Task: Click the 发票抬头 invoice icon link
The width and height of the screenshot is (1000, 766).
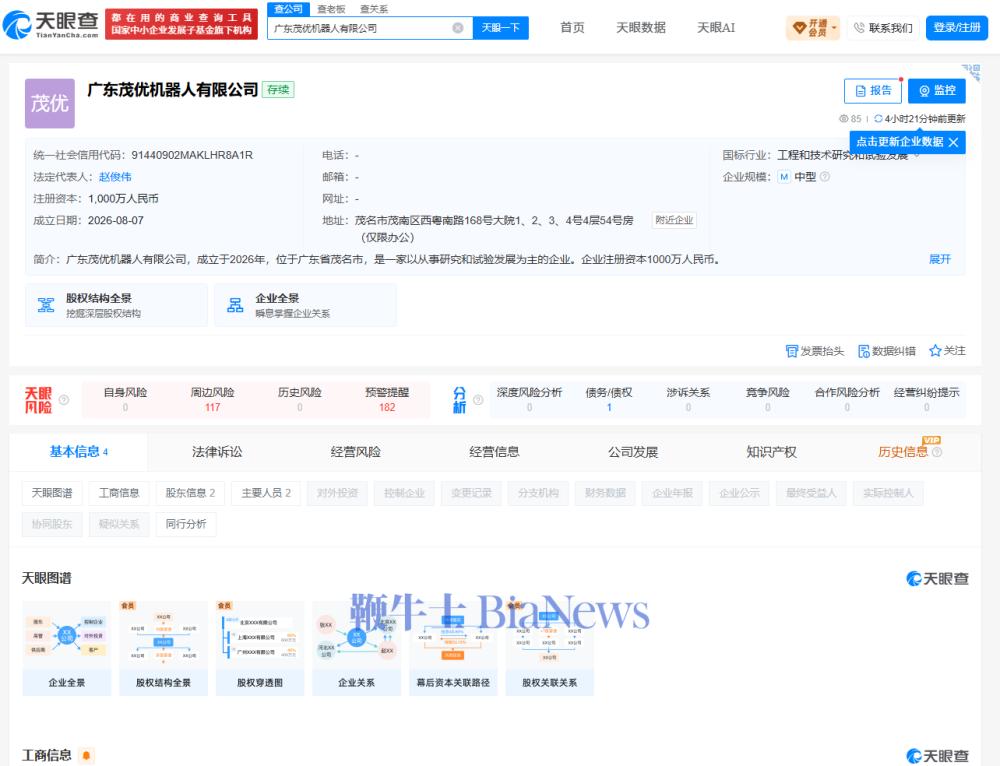Action: (814, 351)
